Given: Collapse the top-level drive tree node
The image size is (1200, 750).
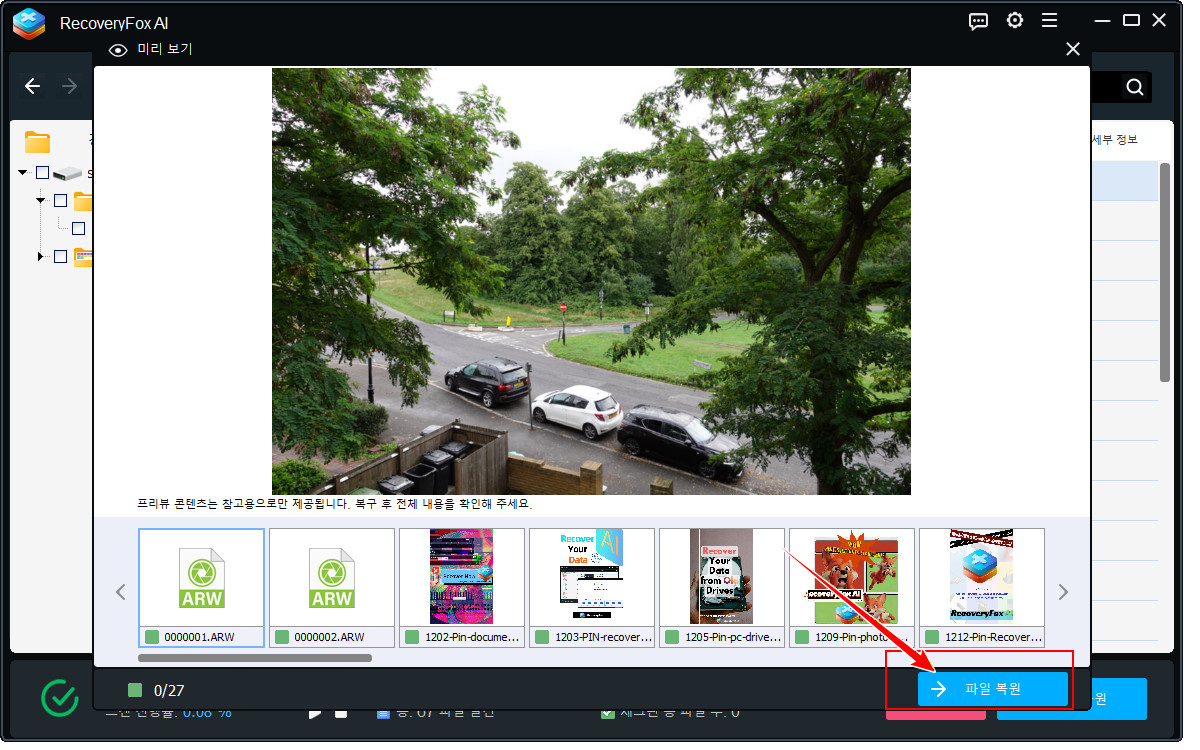Looking at the screenshot, I should tap(23, 173).
